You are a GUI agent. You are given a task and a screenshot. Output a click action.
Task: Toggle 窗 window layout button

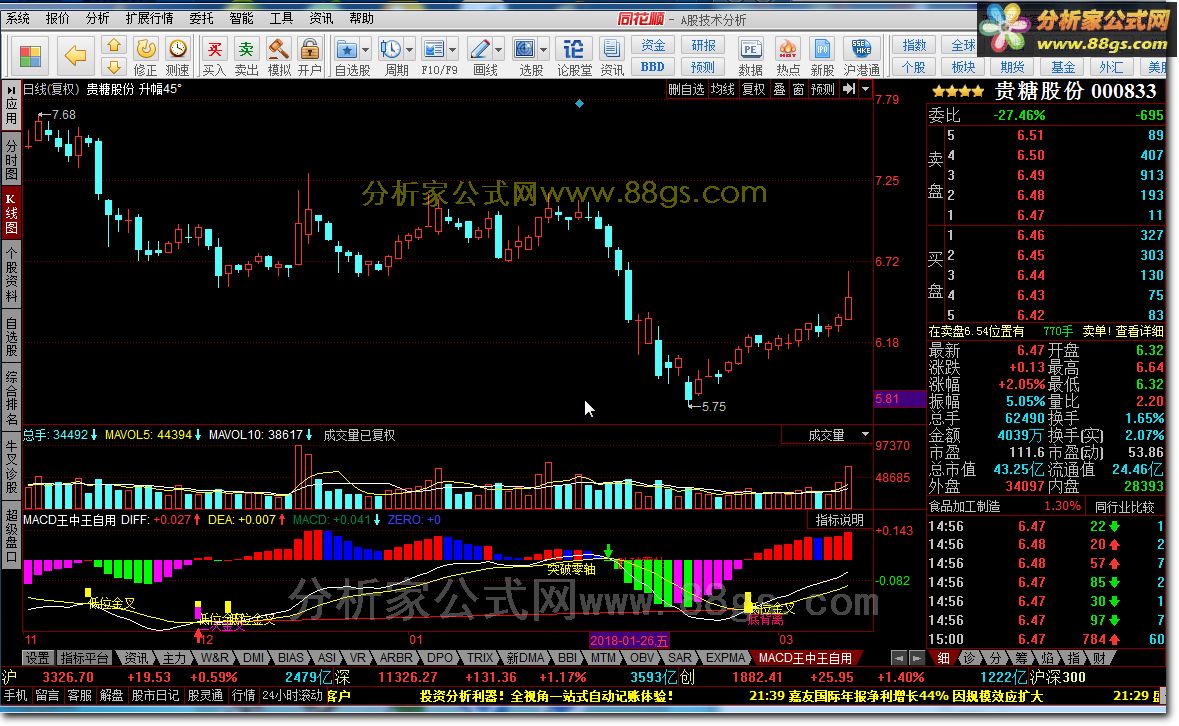click(799, 89)
